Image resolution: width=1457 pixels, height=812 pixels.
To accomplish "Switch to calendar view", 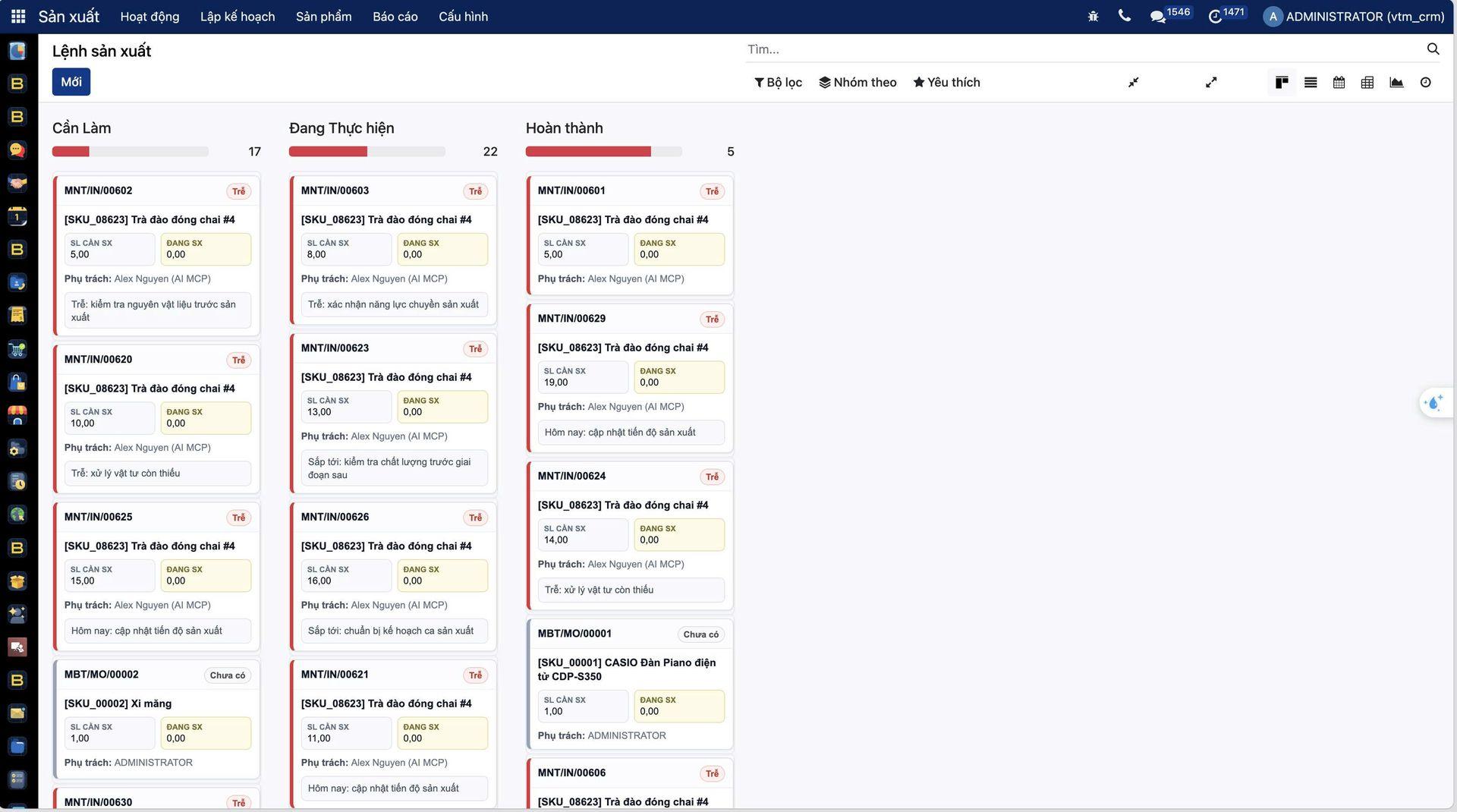I will 1339,82.
